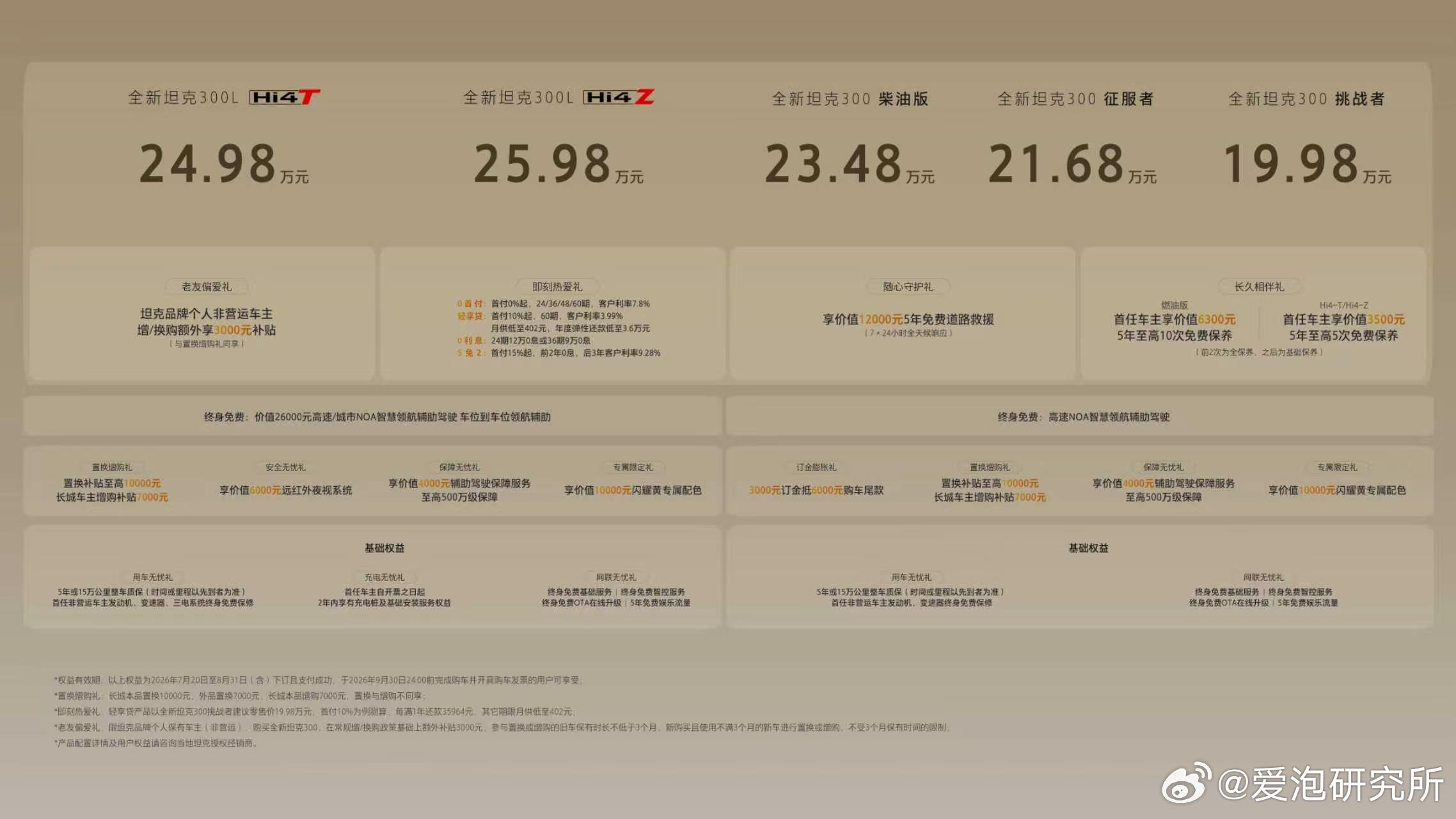Click the 全新坦克300 征服者 heading

click(1075, 99)
